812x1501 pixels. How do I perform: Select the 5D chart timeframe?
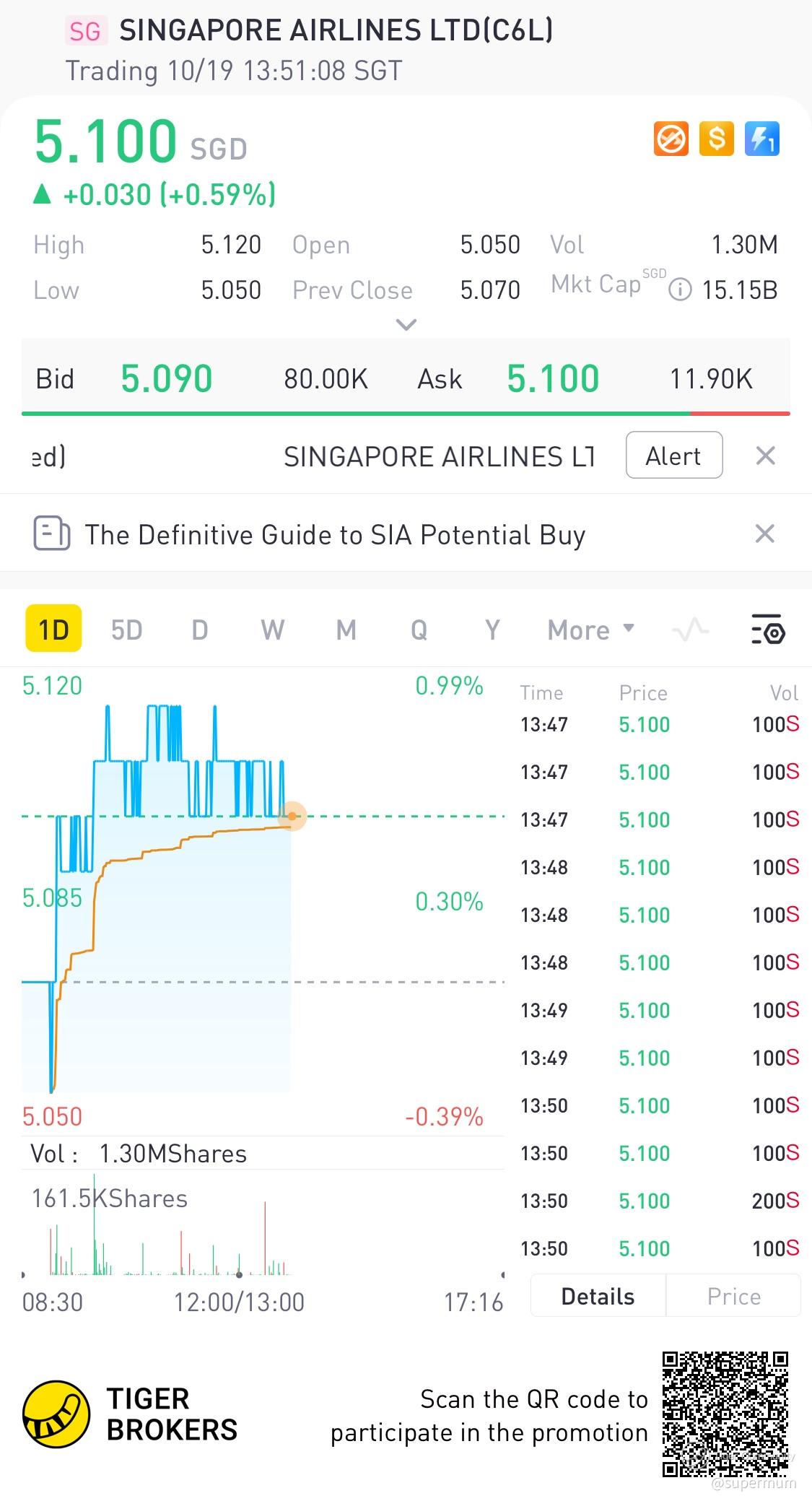pos(126,630)
